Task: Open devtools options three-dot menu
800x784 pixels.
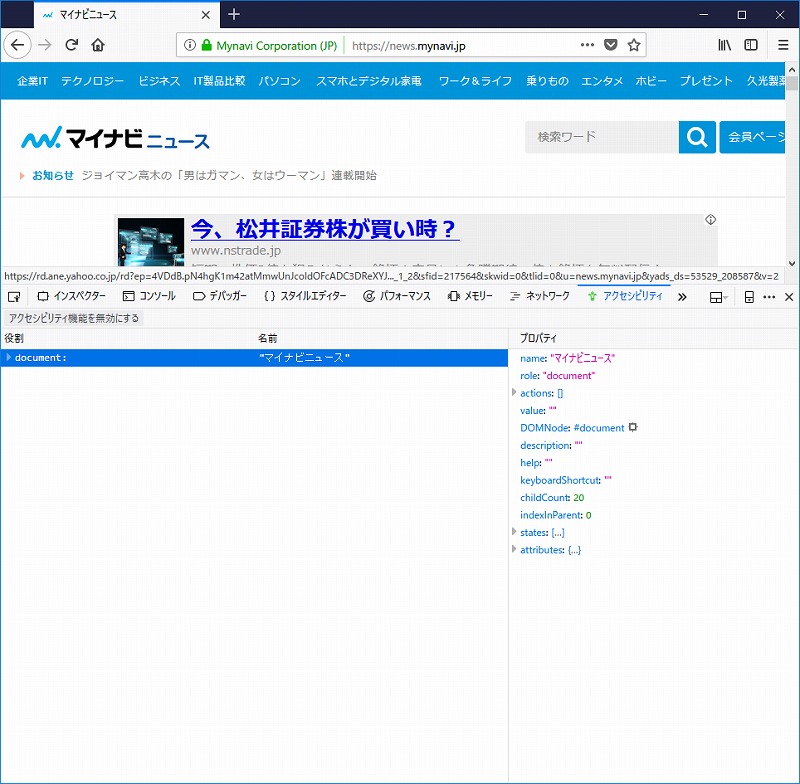Action: click(x=769, y=297)
